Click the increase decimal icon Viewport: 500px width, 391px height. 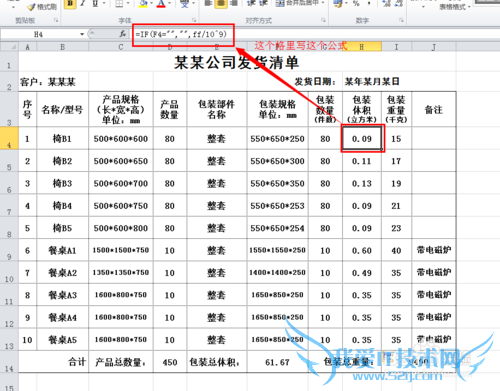(387, 3)
